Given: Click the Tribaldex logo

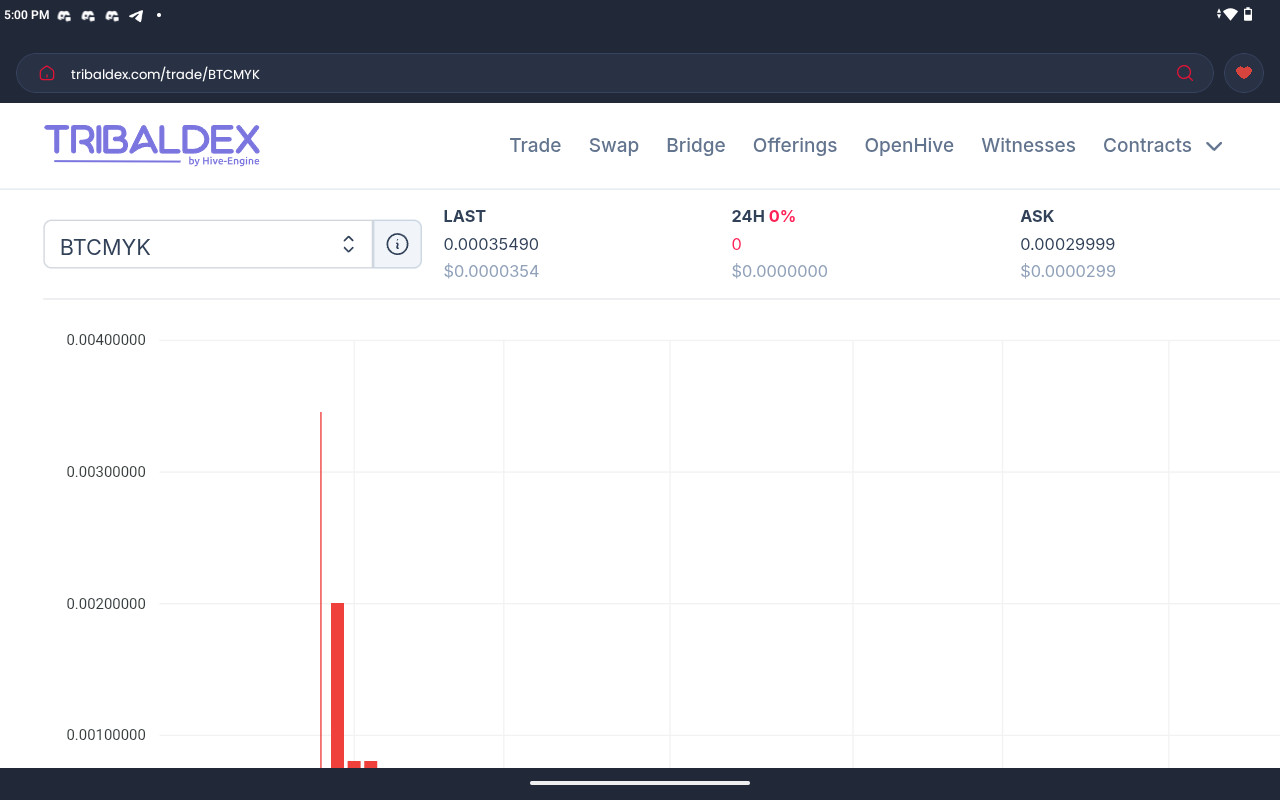Looking at the screenshot, I should point(152,145).
